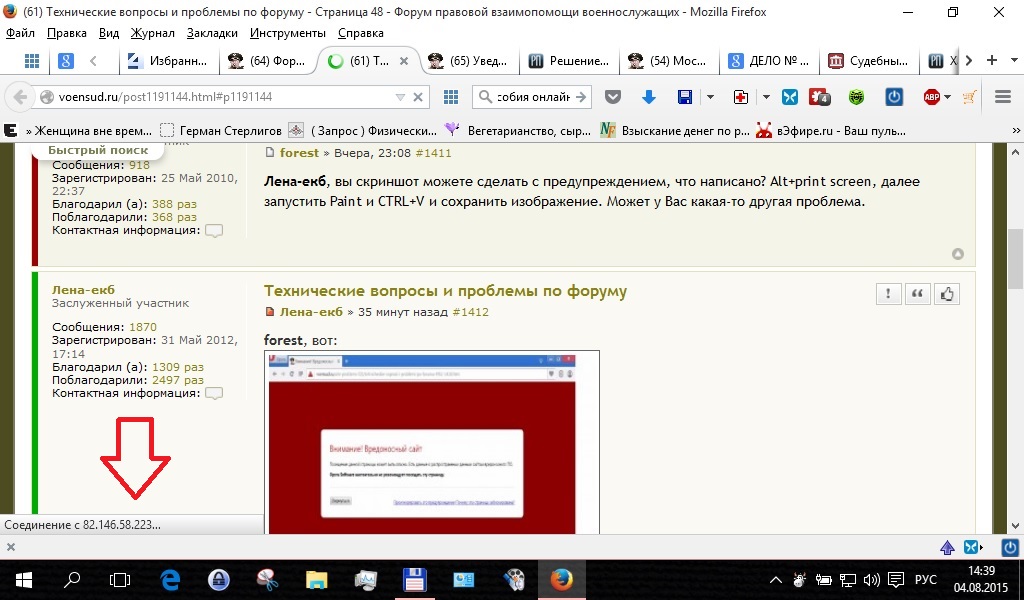This screenshot has width=1024, height=600.
Task: Click the shopping cart toolbar icon
Action: click(x=968, y=97)
